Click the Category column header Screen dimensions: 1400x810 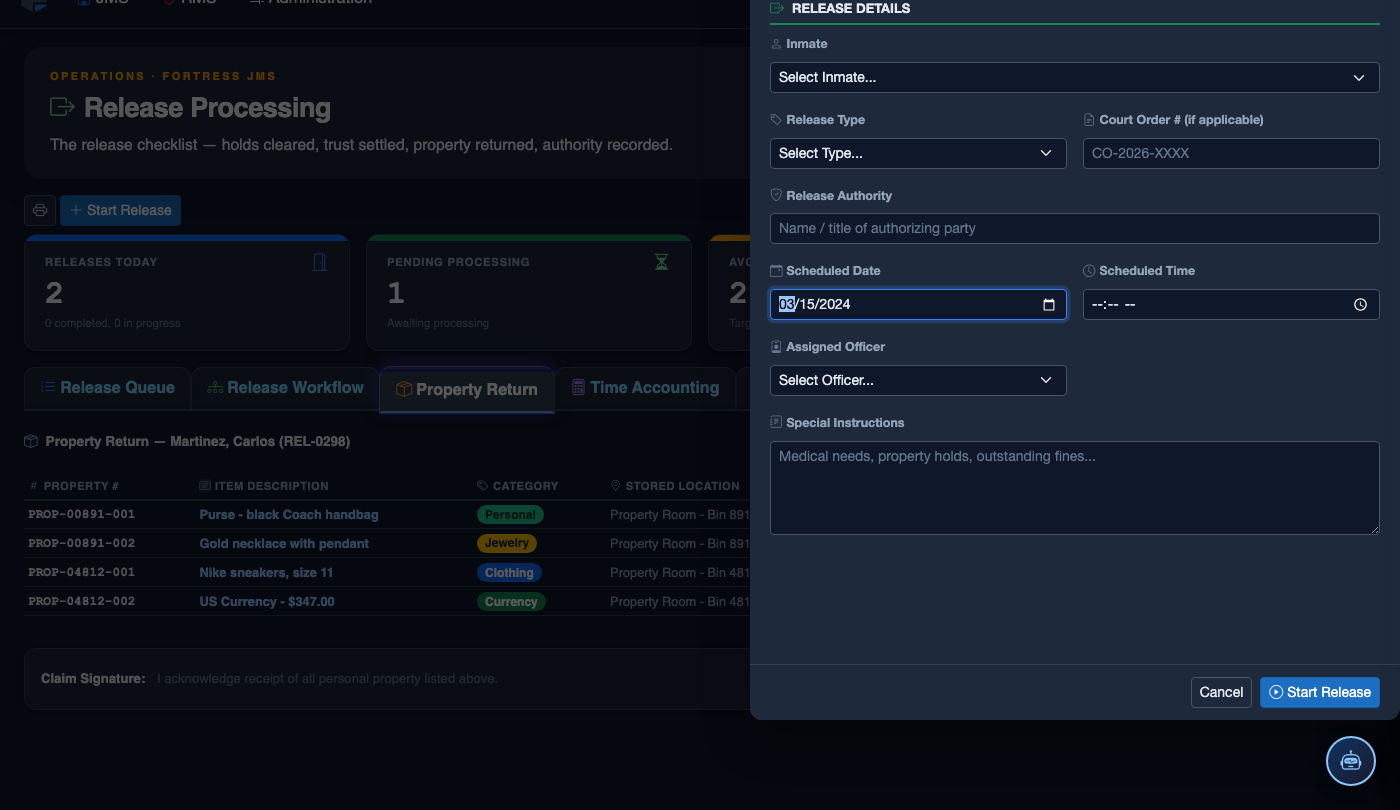518,486
